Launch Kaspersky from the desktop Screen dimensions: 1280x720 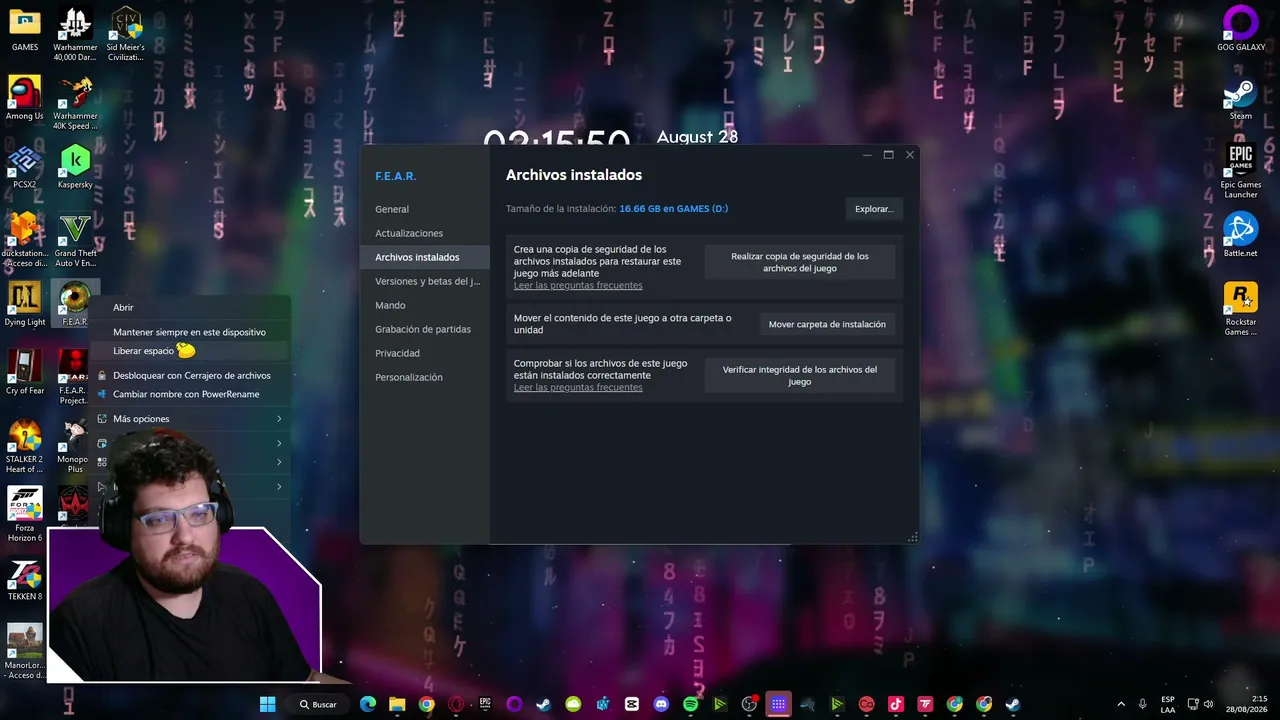tap(75, 167)
